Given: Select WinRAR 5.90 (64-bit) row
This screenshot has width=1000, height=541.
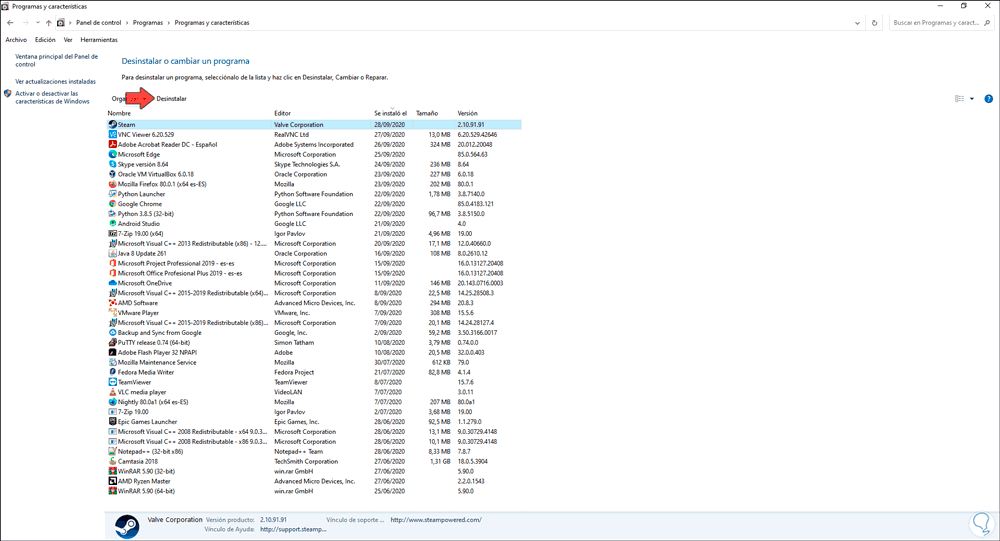Looking at the screenshot, I should tap(314, 491).
